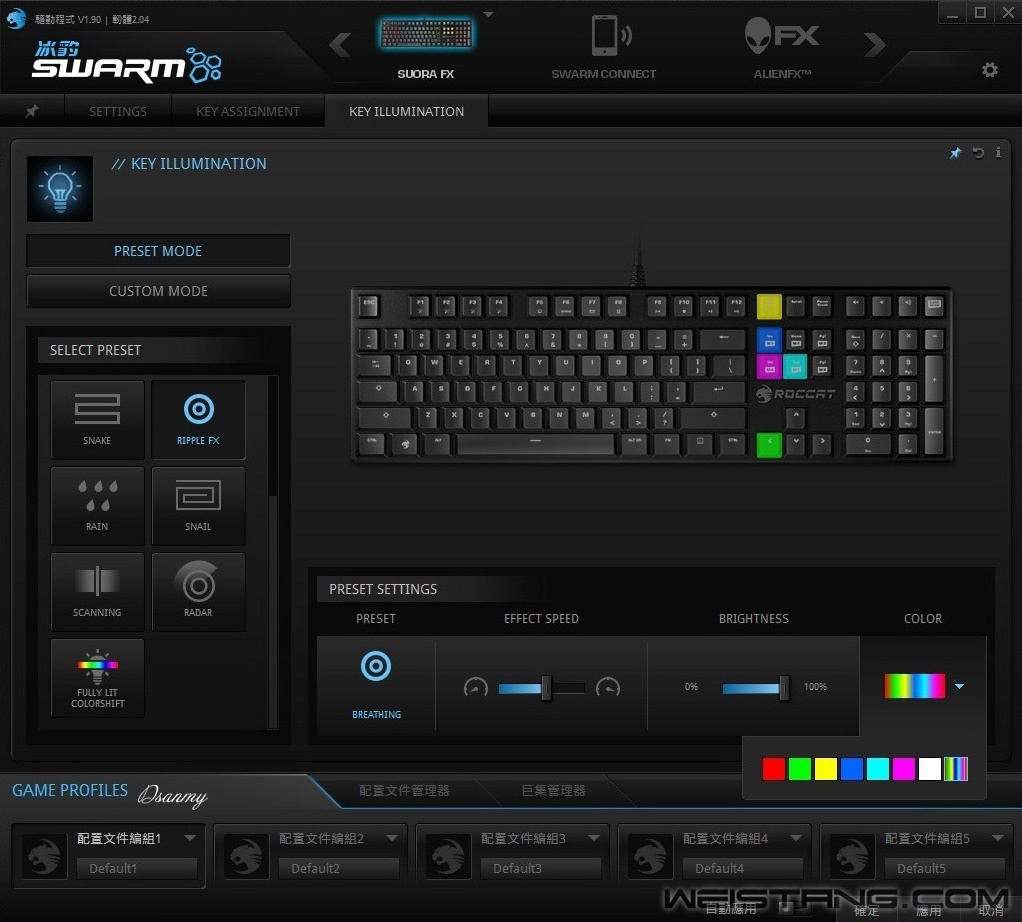
Task: Pin the Key Illumination panel
Action: (x=955, y=152)
